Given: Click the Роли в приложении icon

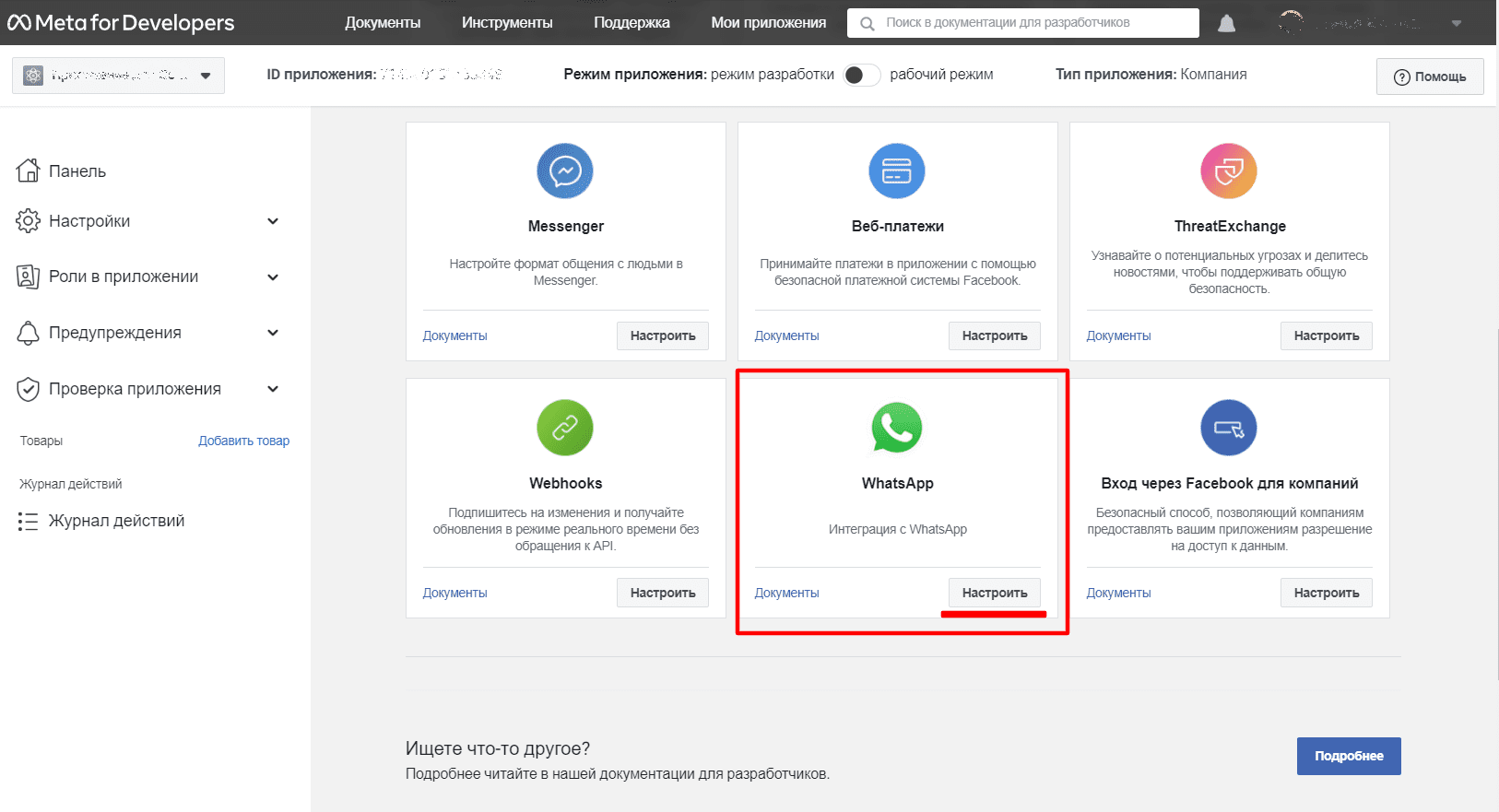Looking at the screenshot, I should 29,277.
